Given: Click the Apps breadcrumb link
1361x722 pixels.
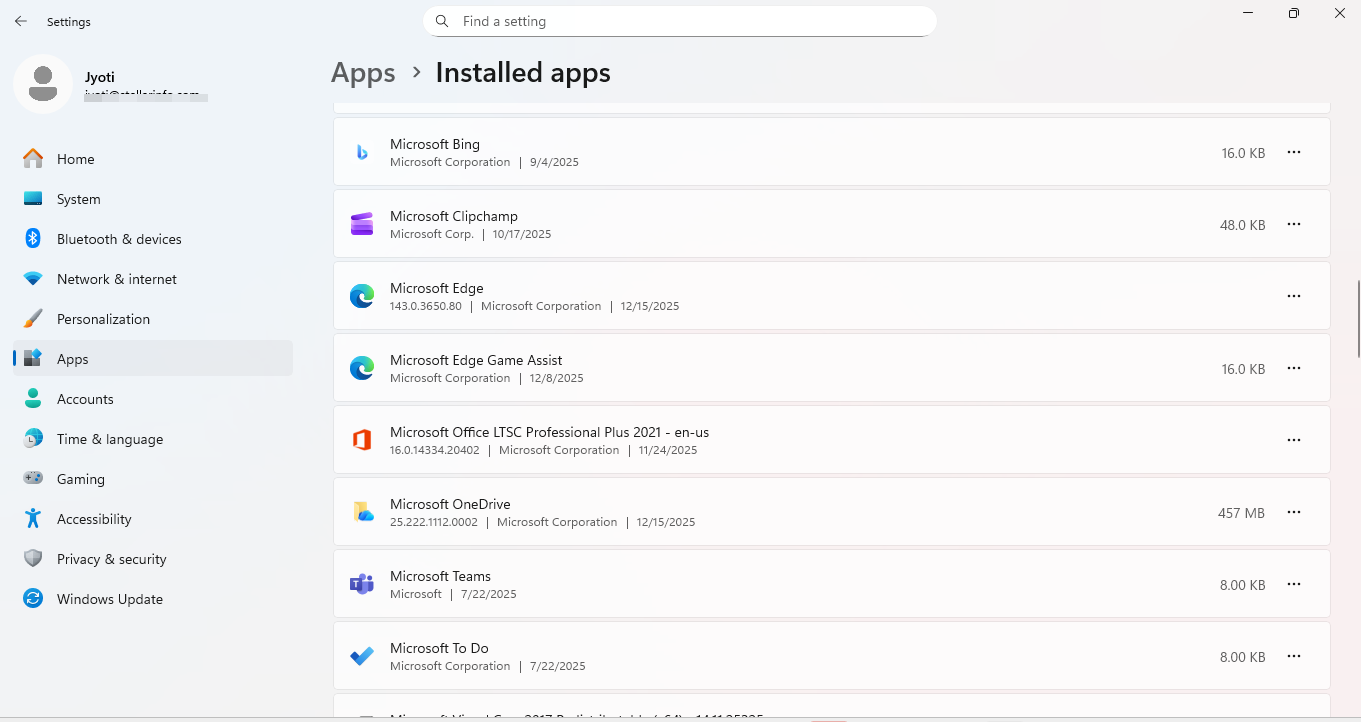Looking at the screenshot, I should (x=363, y=72).
